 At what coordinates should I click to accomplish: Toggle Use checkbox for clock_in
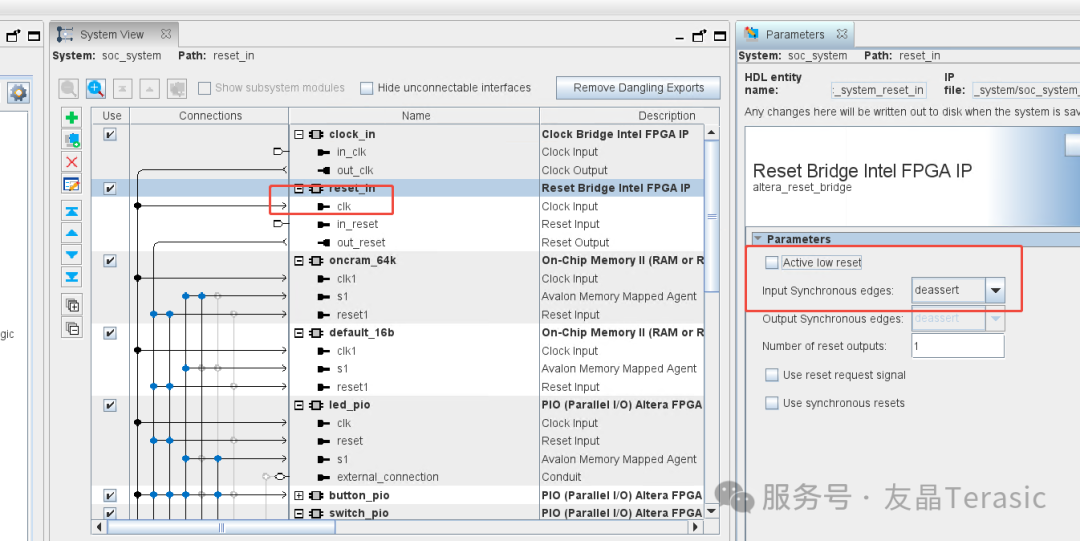(x=110, y=134)
